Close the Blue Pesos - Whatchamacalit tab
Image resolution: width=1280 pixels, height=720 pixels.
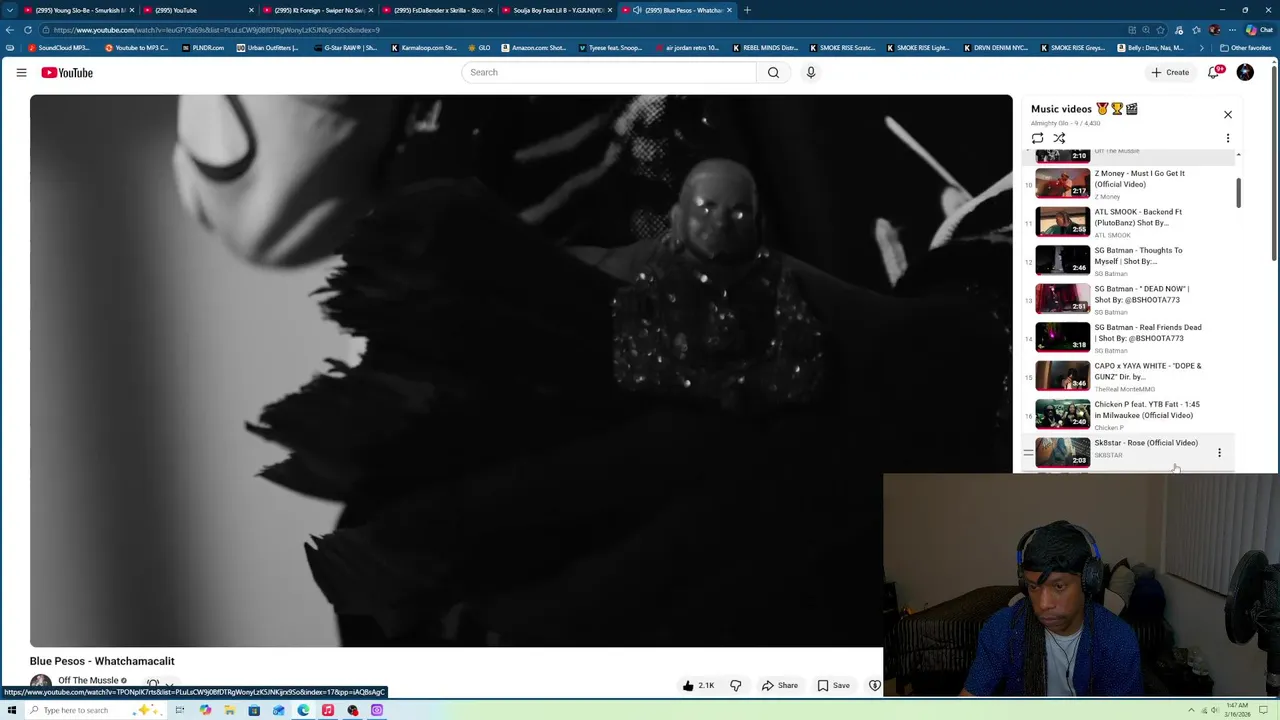729,10
